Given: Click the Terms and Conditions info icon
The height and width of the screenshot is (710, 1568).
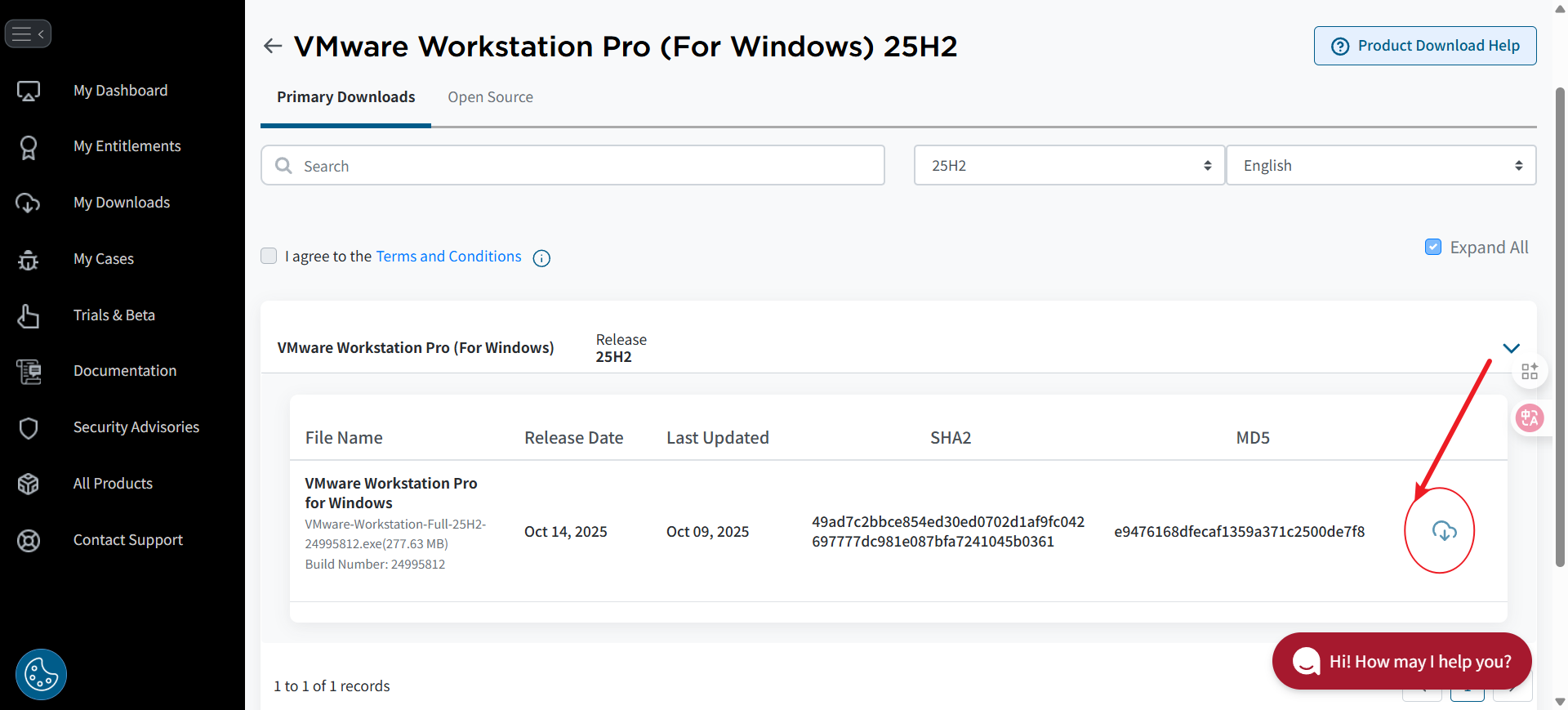Looking at the screenshot, I should click(x=541, y=258).
